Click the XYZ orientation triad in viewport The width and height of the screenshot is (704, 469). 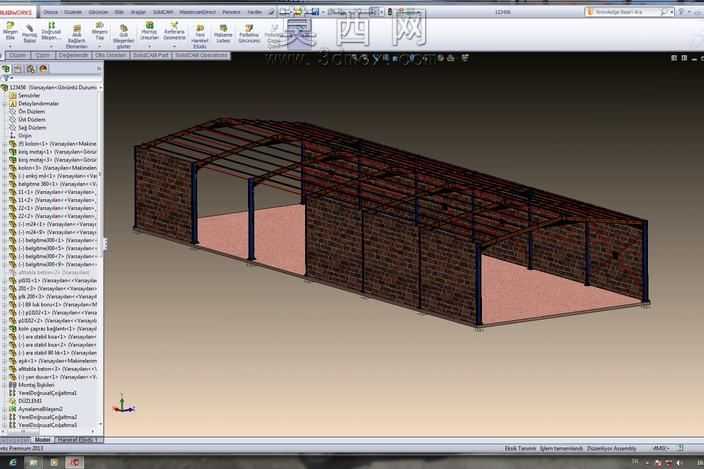pyautogui.click(x=123, y=404)
